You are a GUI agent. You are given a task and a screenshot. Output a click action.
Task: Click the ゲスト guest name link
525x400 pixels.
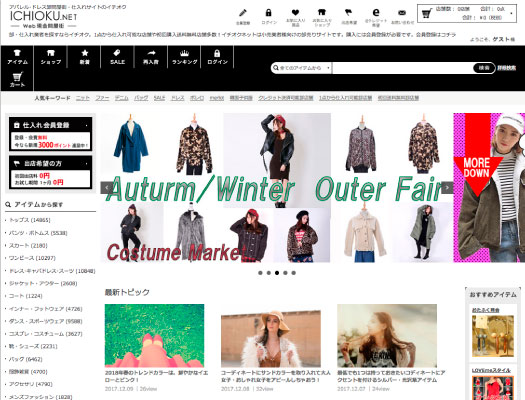[501, 39]
